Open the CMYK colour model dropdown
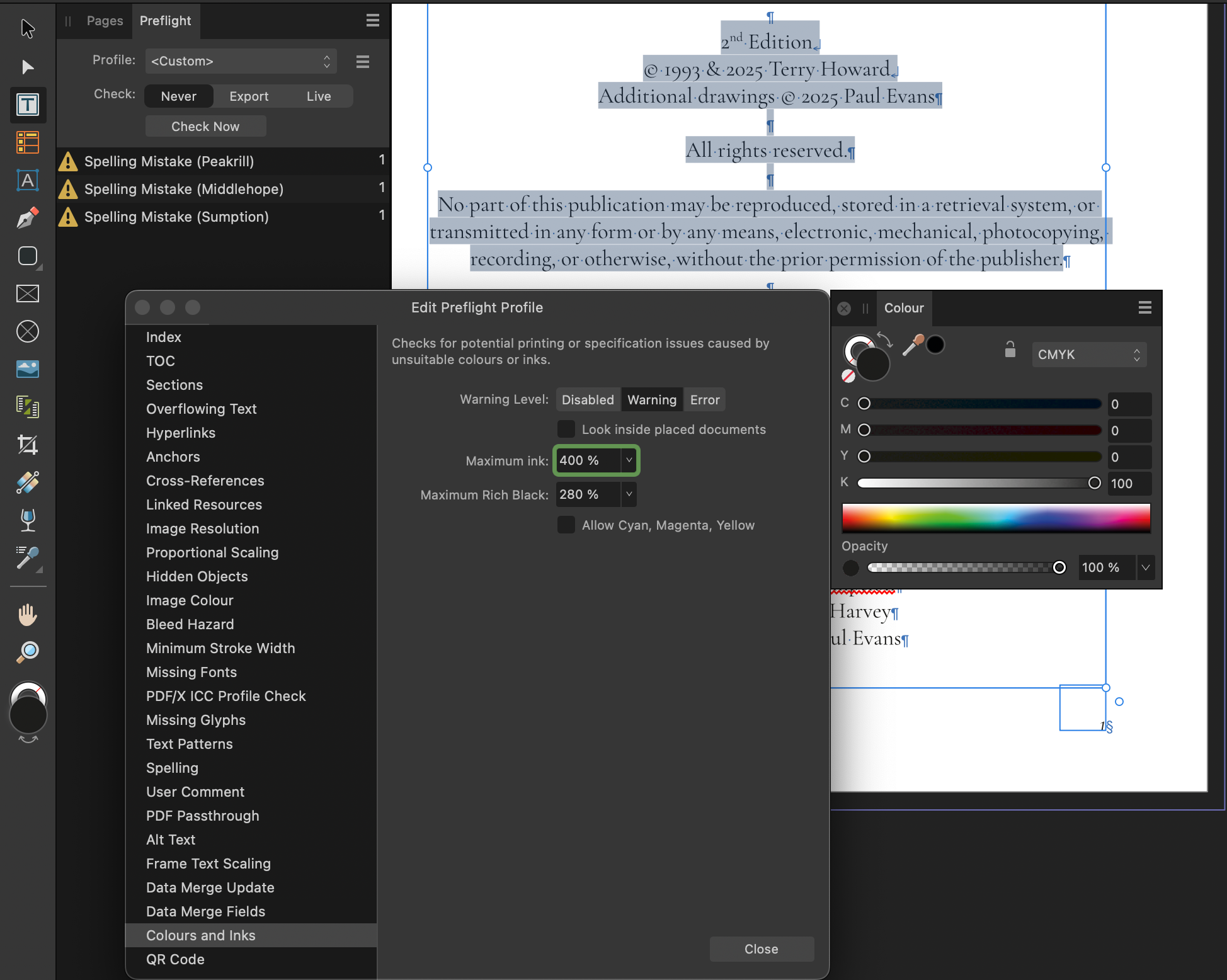This screenshot has height=980, width=1227. pyautogui.click(x=1088, y=355)
